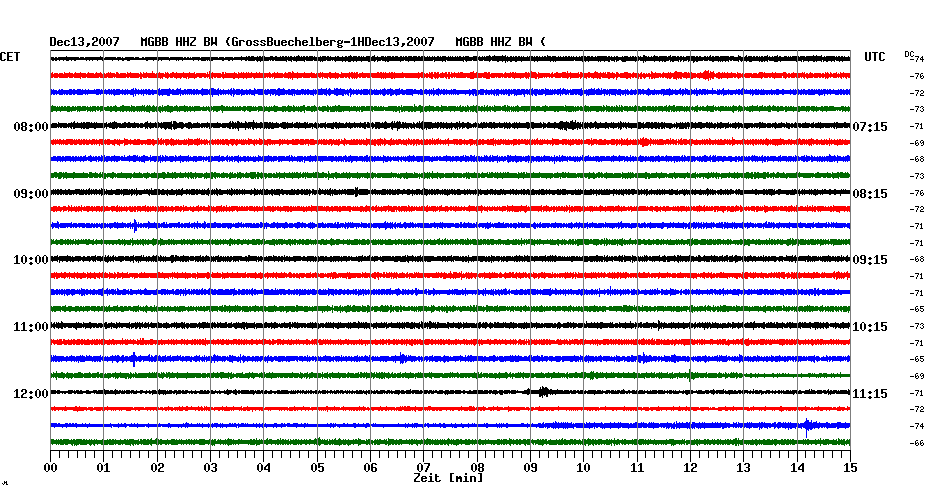Select the 11:00 CET row label
This screenshot has width=930, height=494.
click(x=31, y=327)
